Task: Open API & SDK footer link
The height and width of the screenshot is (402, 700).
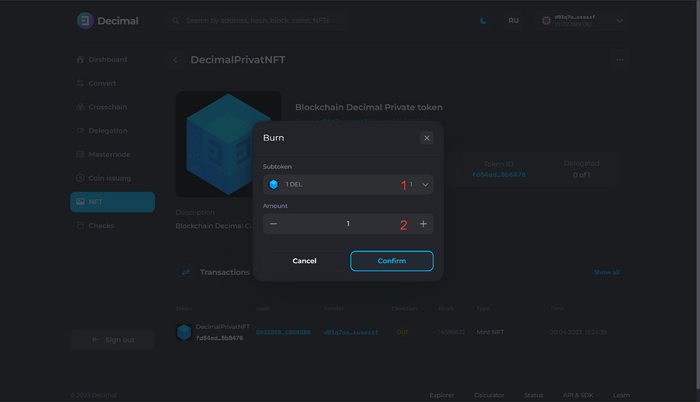Action: tap(578, 395)
